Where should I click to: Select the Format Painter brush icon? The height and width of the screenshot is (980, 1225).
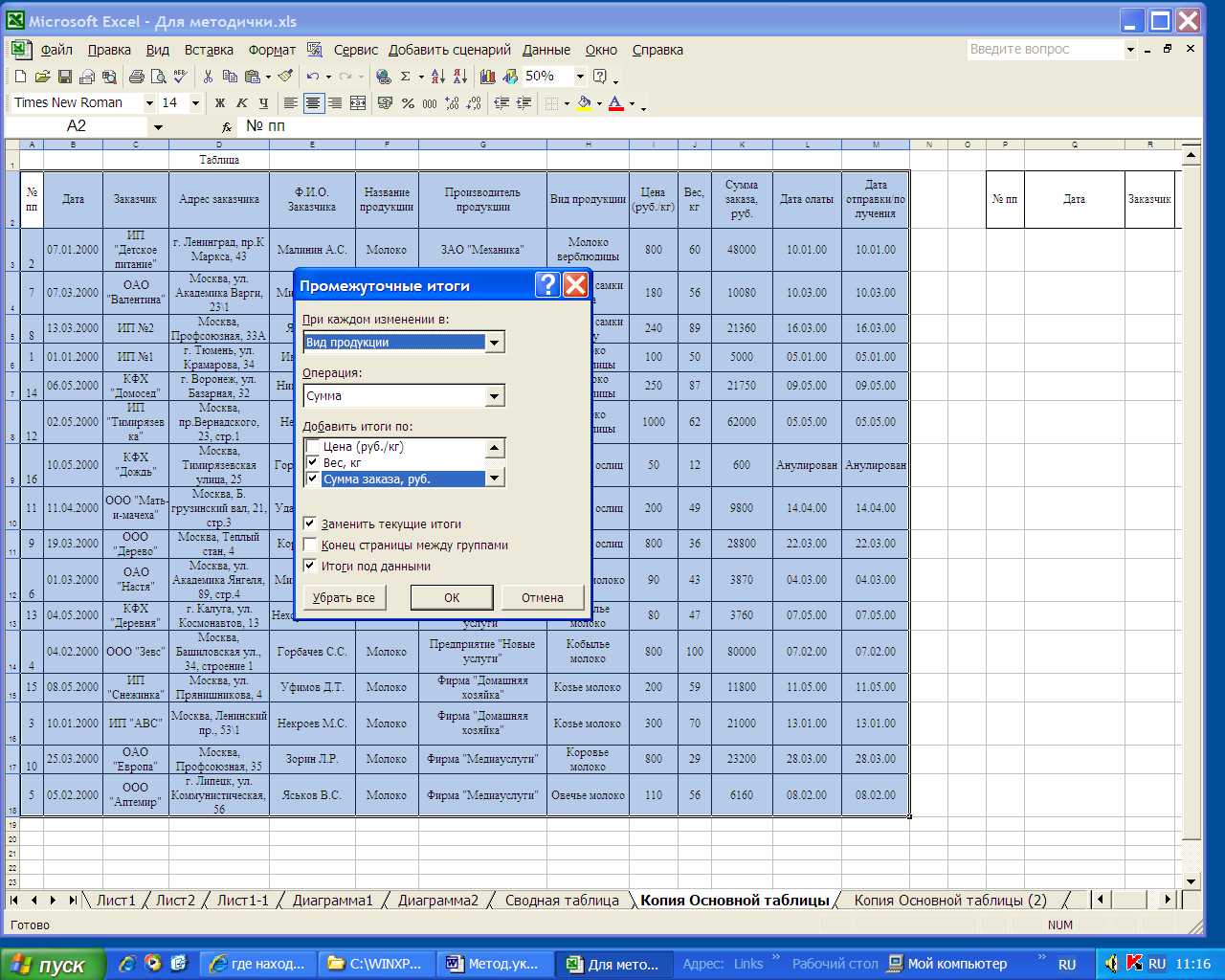(x=285, y=77)
